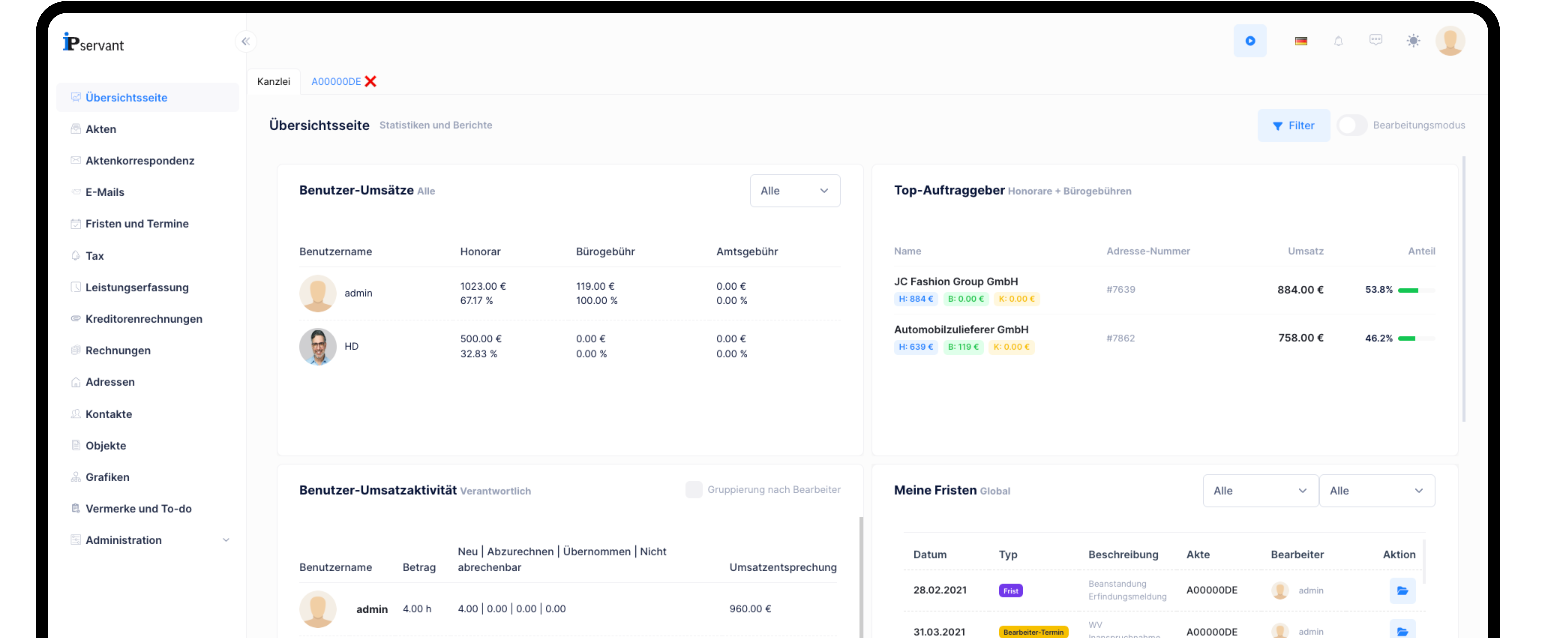Click the Aktenkorrespondenz envelope icon

pos(76,160)
